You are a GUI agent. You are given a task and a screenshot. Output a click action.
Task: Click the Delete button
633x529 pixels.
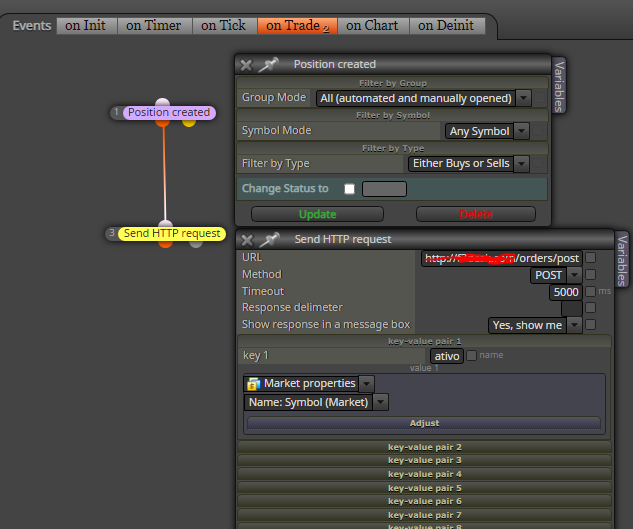click(476, 214)
